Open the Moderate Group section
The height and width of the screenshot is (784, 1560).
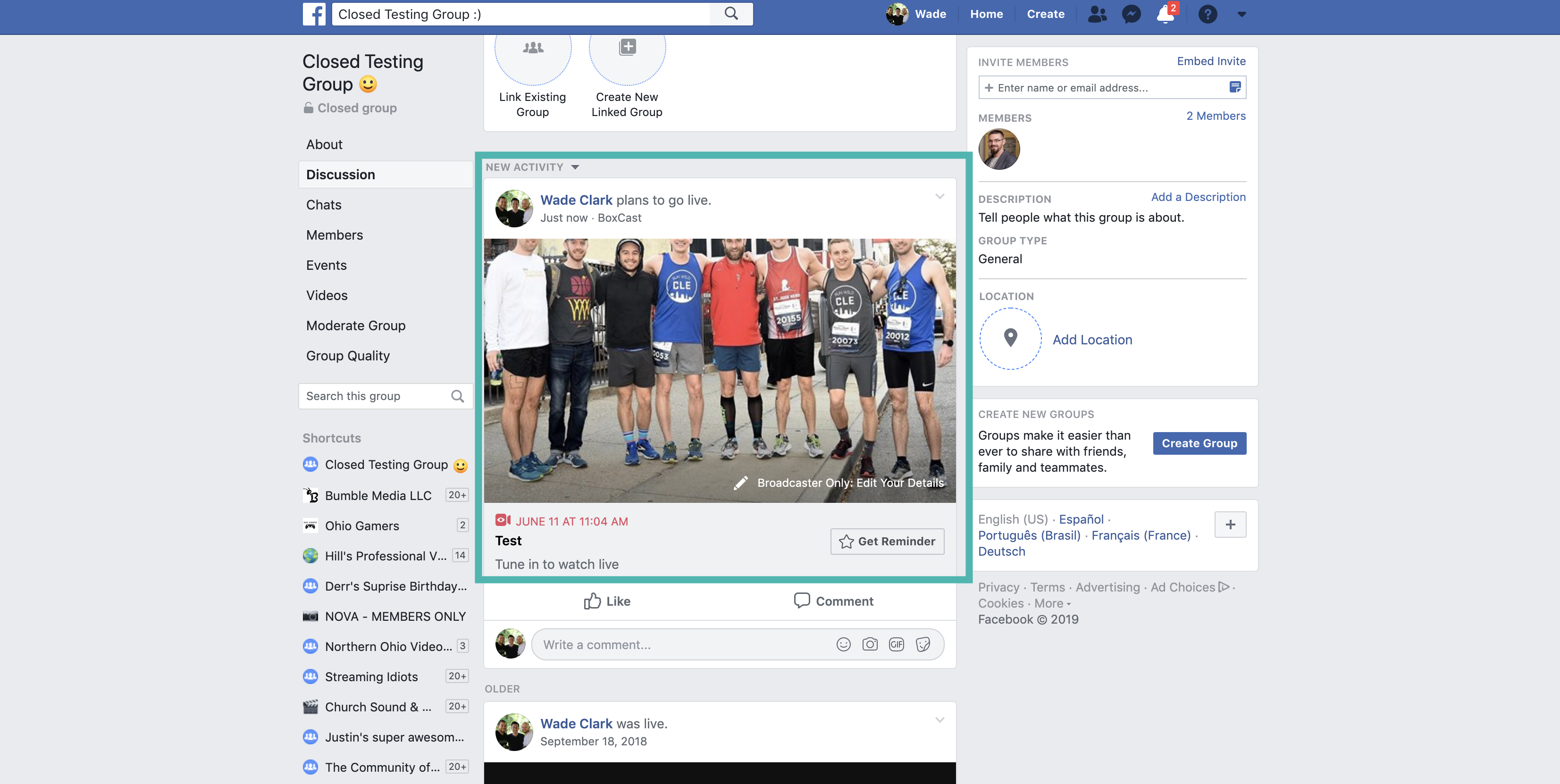pos(355,325)
